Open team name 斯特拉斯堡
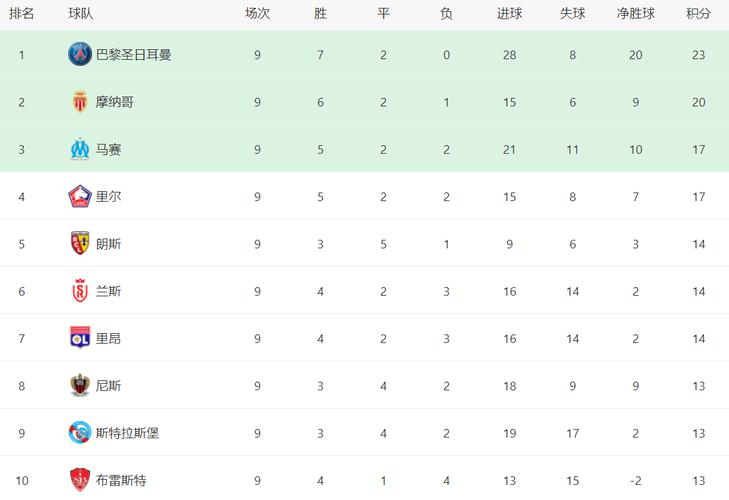 pyautogui.click(x=127, y=433)
